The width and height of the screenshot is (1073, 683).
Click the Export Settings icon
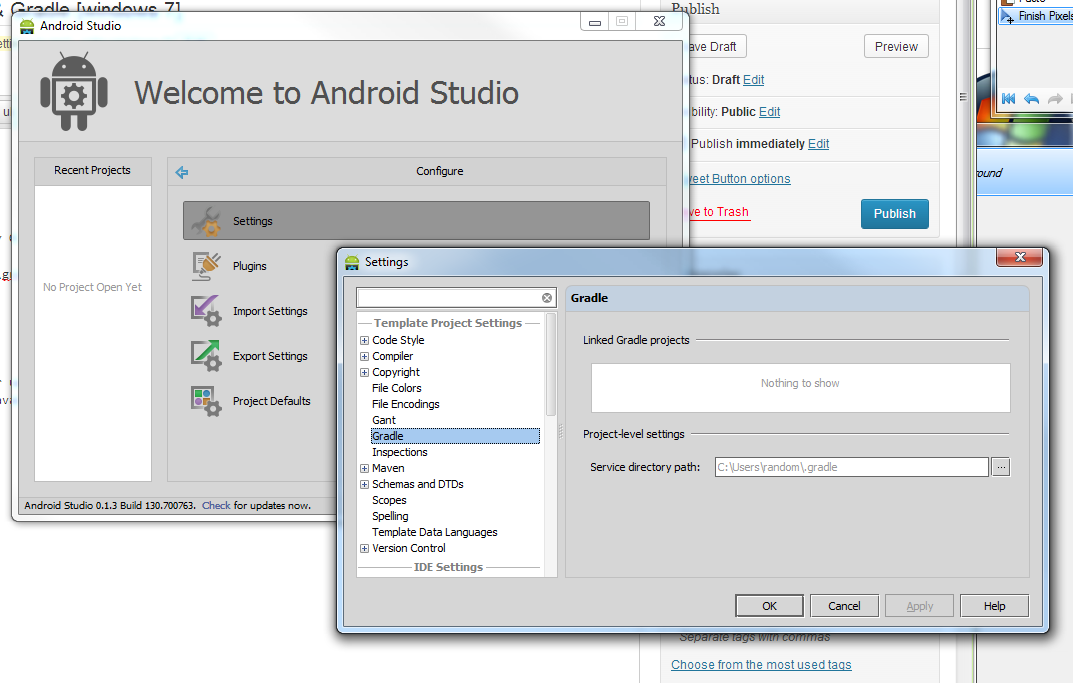point(206,356)
